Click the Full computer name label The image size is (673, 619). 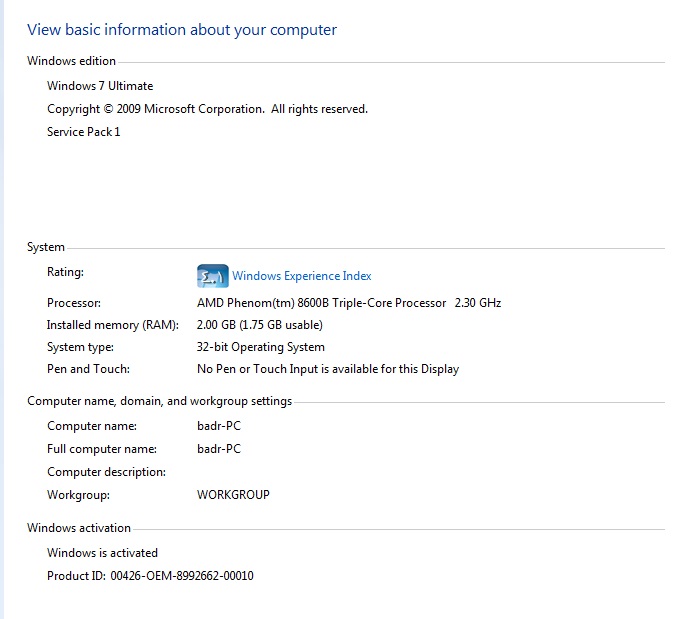click(102, 449)
